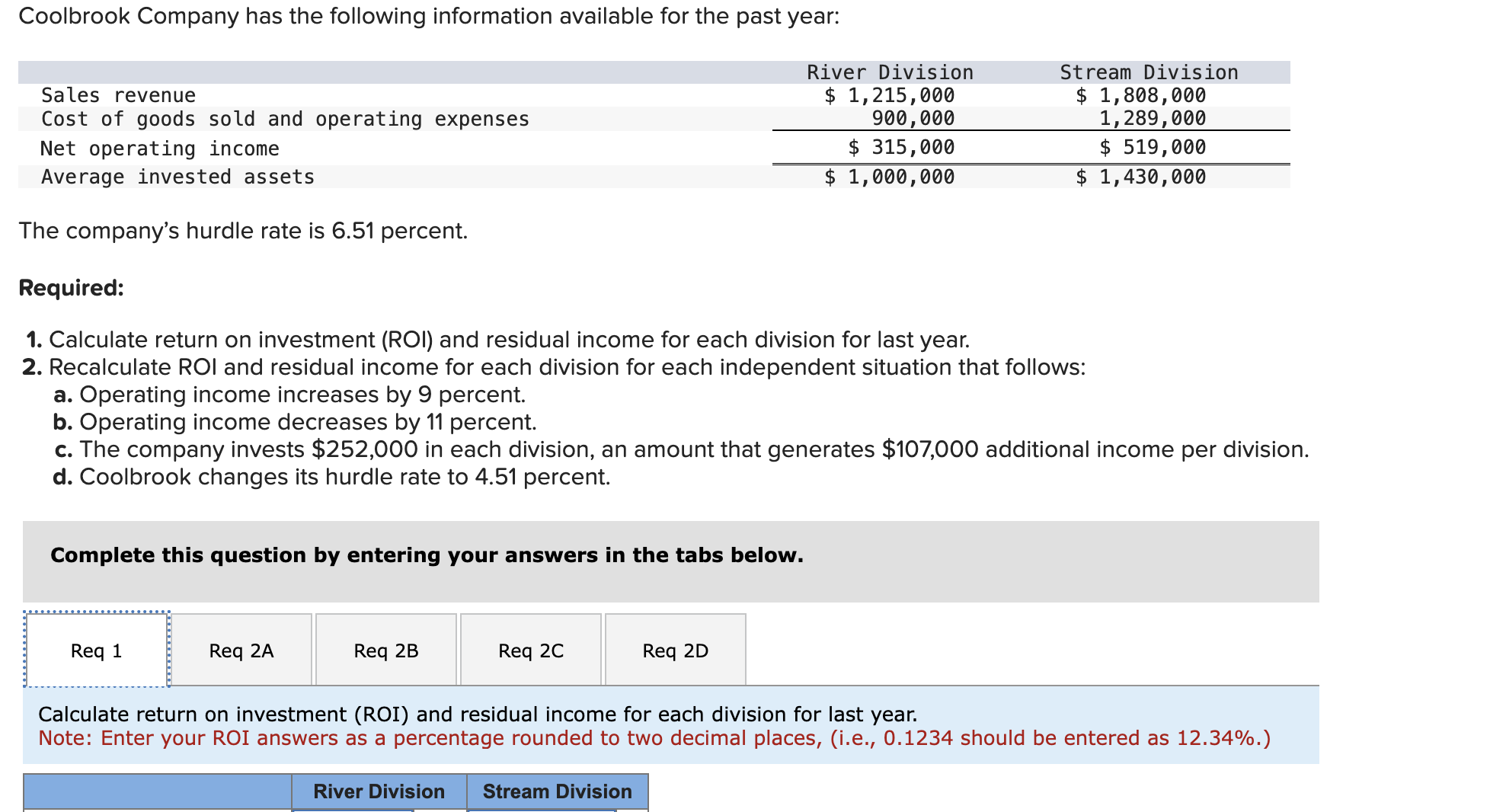Click the River Division answer column header
Viewport: 1490px width, 812px height.
click(x=379, y=791)
